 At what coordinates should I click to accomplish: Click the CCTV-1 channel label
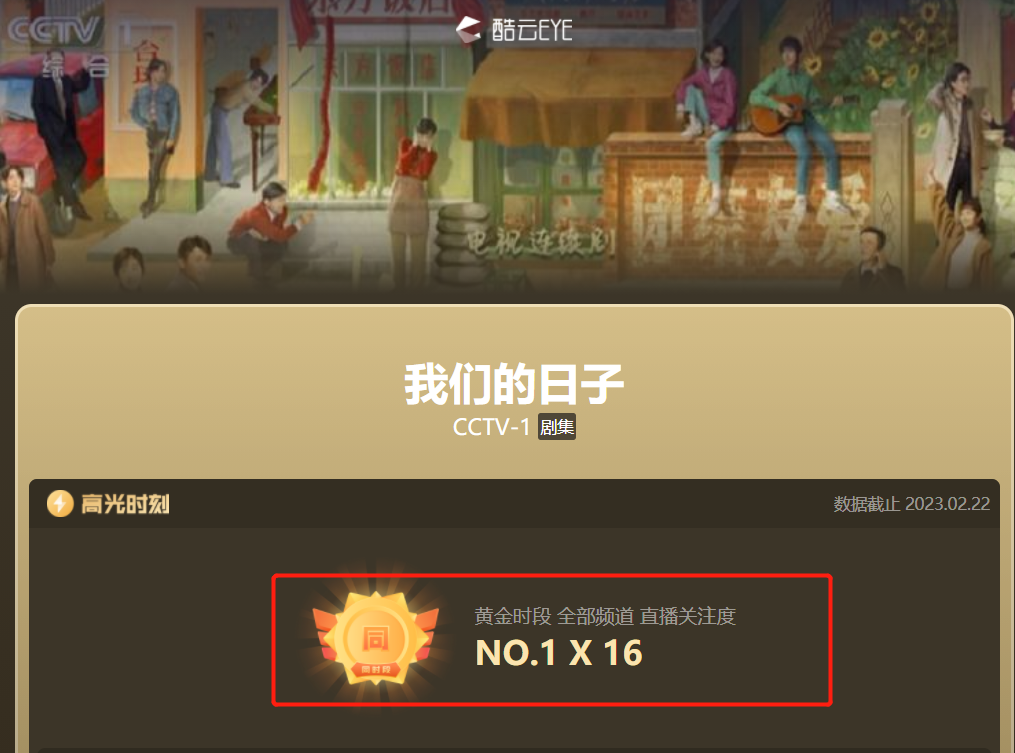(x=491, y=427)
